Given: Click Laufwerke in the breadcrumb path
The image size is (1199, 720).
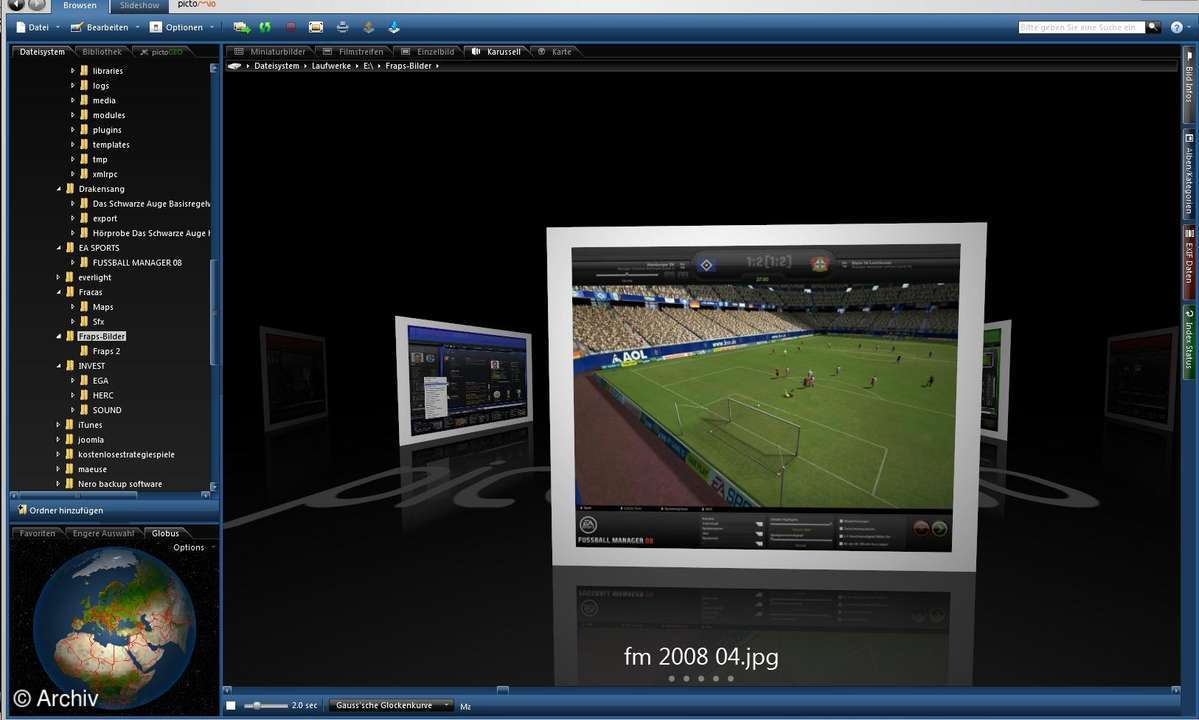Looking at the screenshot, I should (331, 66).
